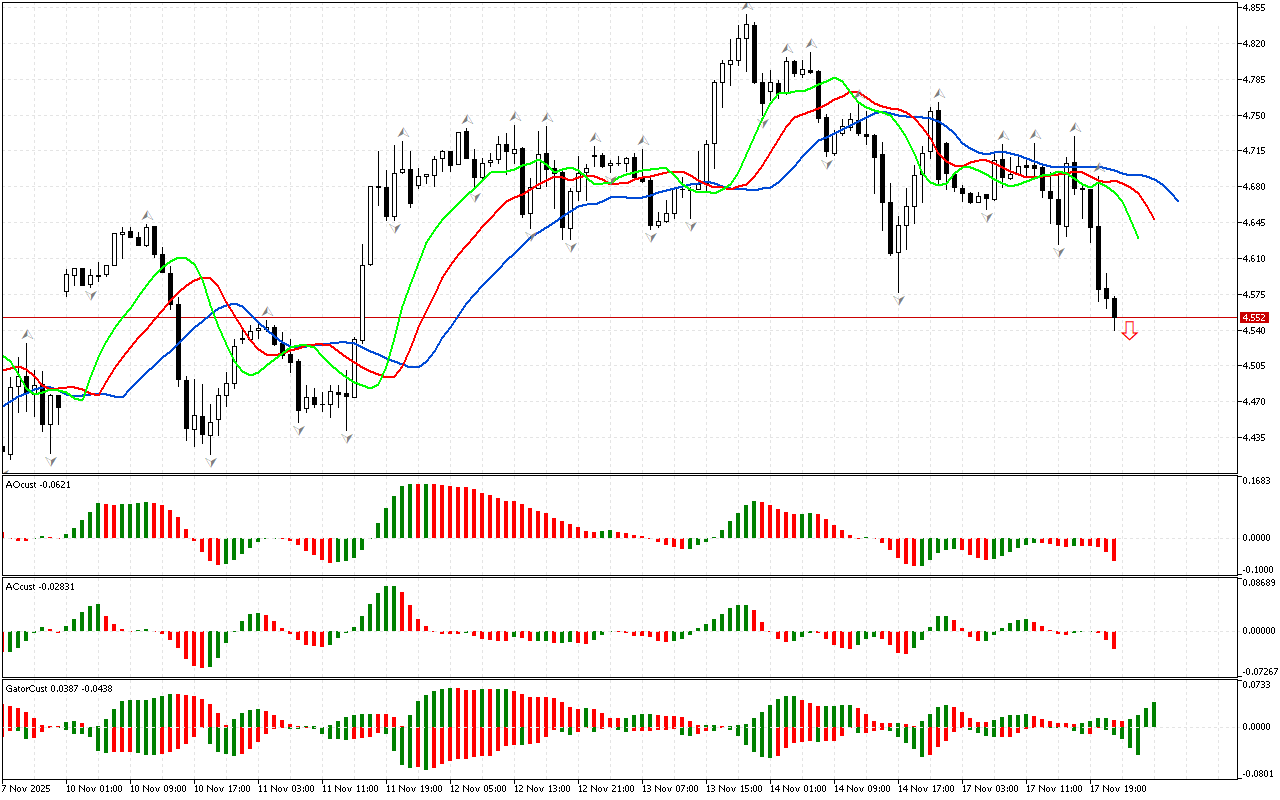Click fractal arrow below 14 Nov 17:00 wick
Viewport: 1280px width, 800px height.
[899, 299]
